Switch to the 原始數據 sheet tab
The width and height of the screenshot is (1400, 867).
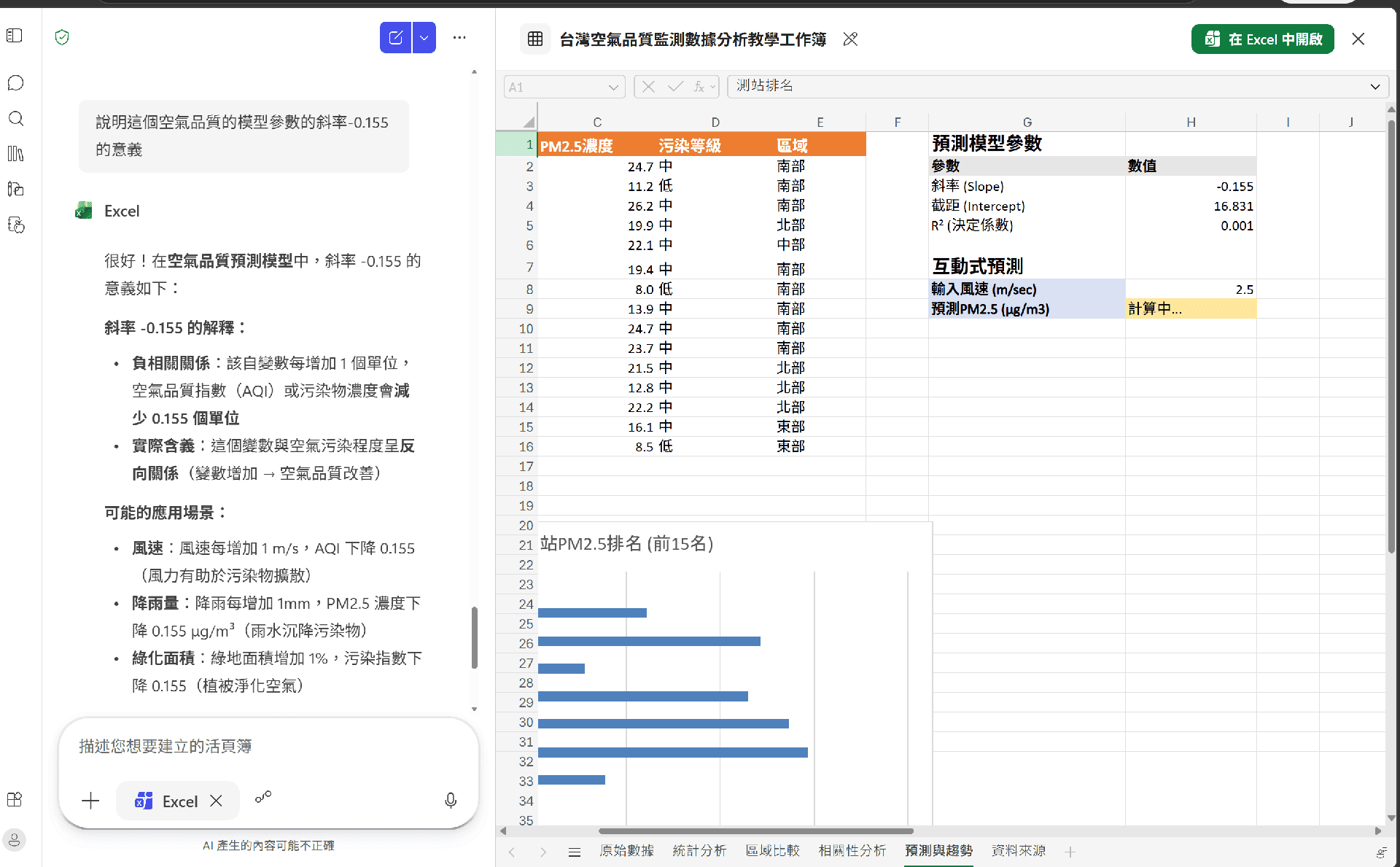coord(626,851)
